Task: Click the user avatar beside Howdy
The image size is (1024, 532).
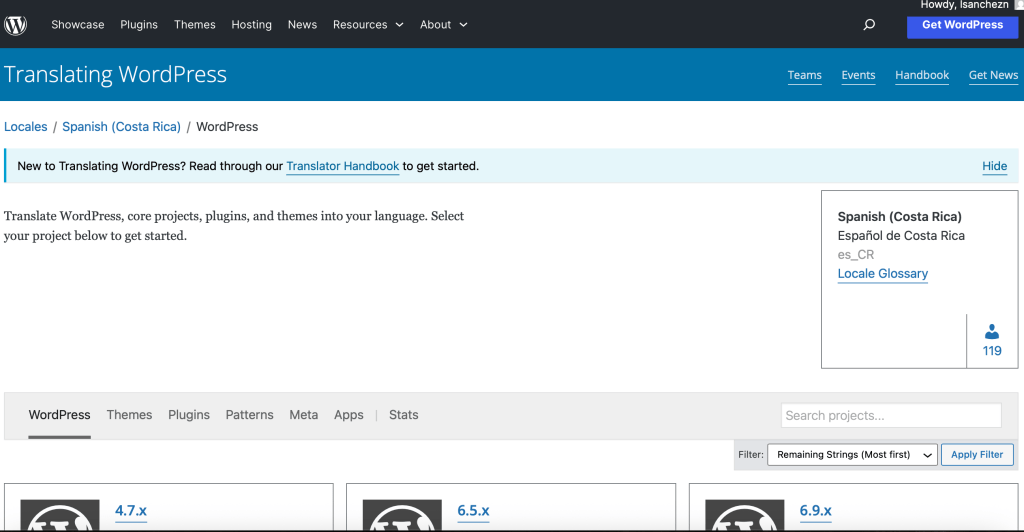Action: tap(1018, 6)
